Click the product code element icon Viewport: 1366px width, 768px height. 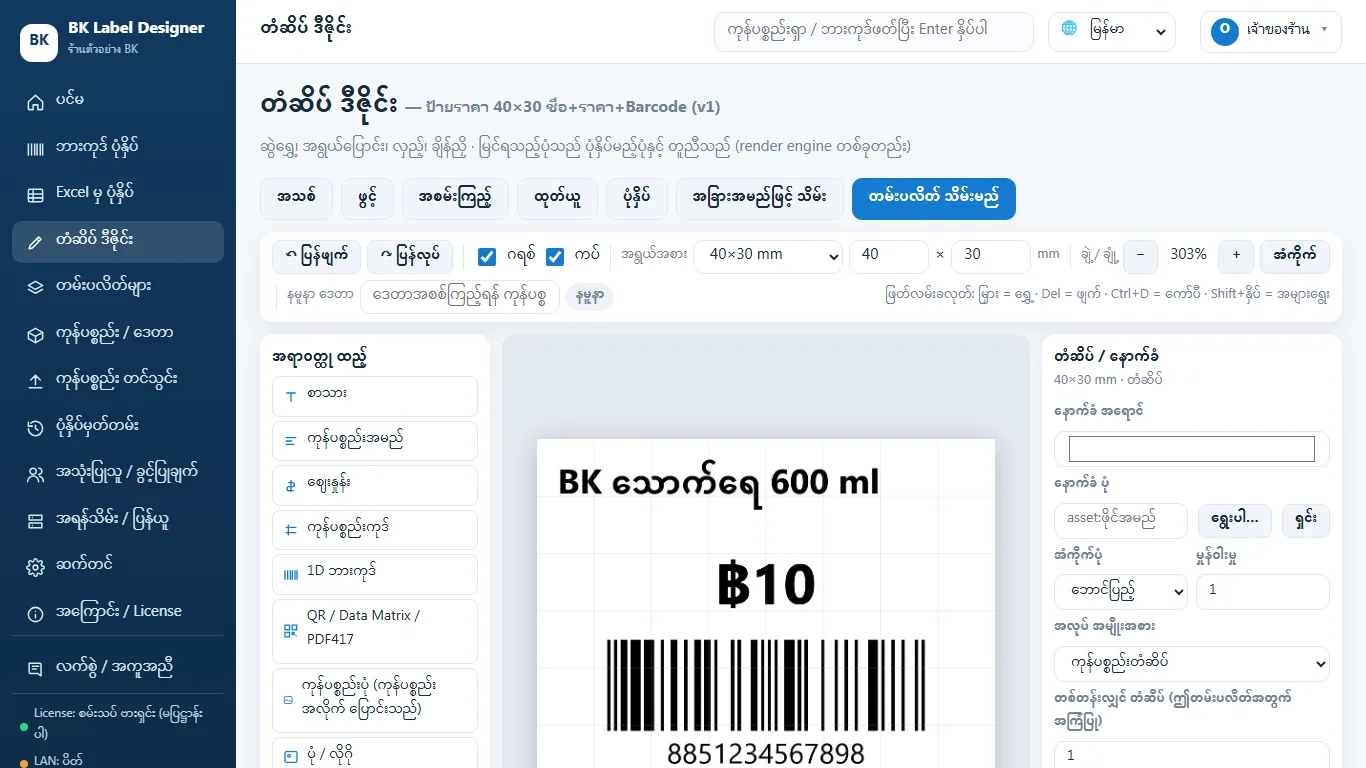pyautogui.click(x=291, y=530)
